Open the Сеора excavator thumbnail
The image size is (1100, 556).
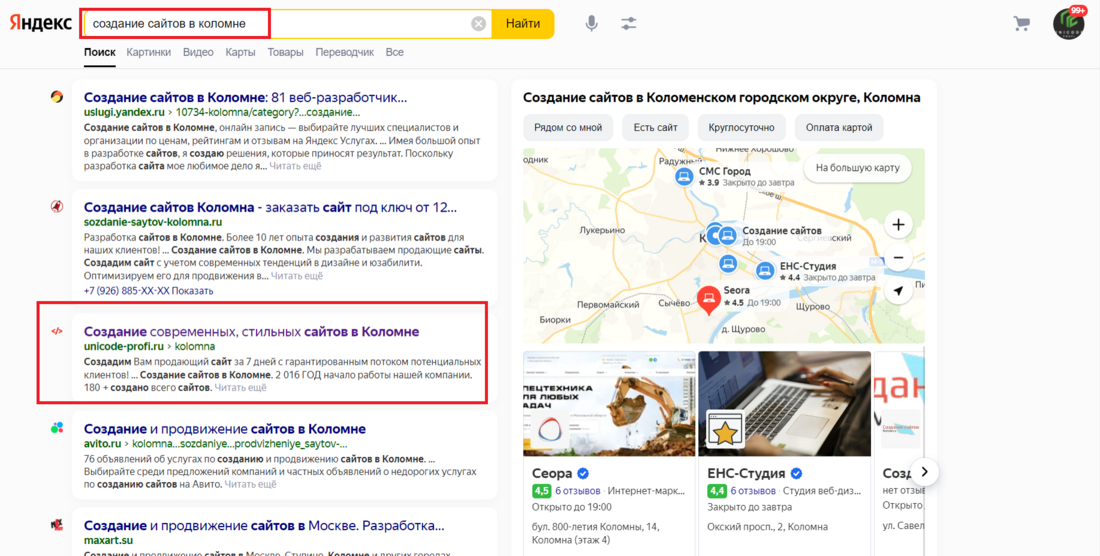[x=609, y=404]
